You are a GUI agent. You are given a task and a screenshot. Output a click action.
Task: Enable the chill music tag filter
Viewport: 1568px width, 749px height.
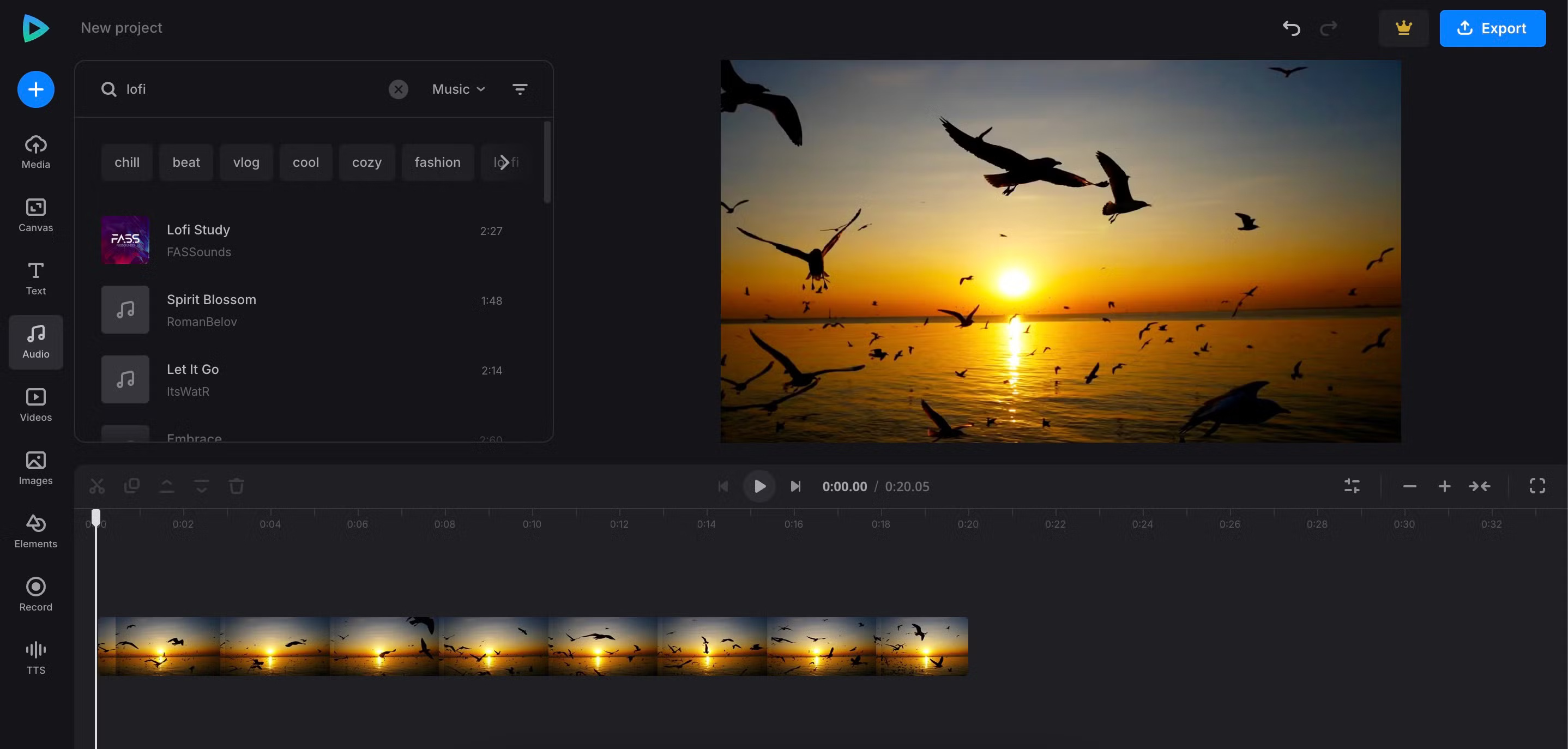(126, 162)
